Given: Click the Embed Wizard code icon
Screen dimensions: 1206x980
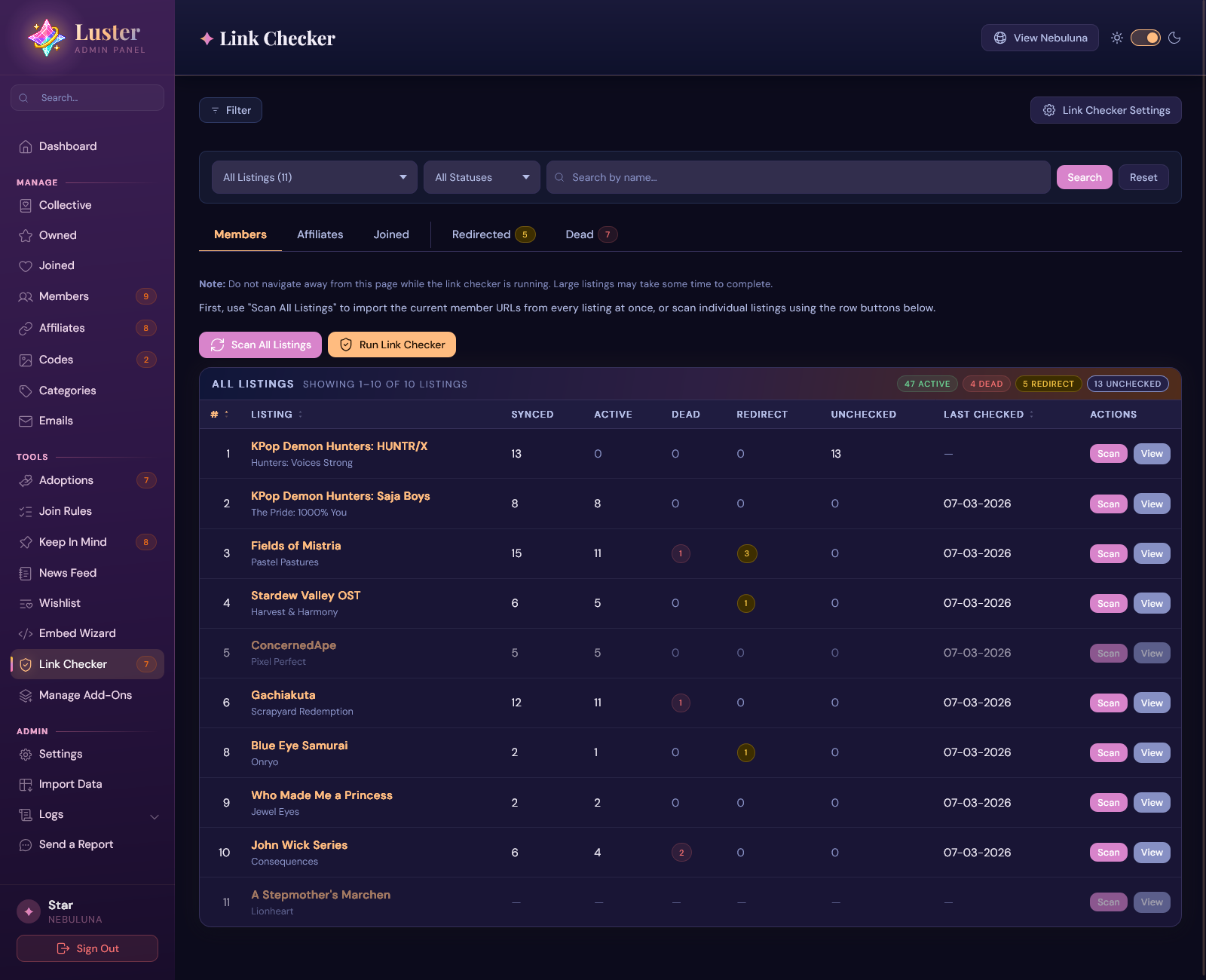Looking at the screenshot, I should coord(26,634).
